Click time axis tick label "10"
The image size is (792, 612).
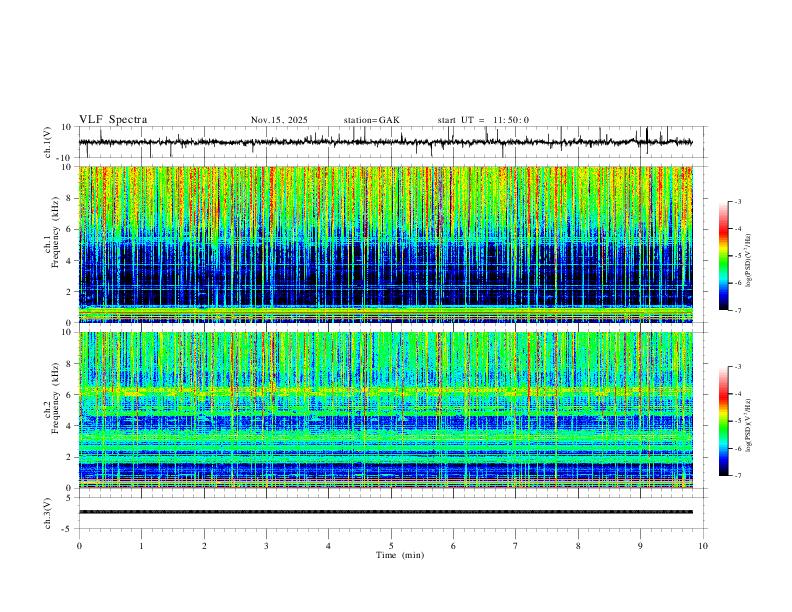click(703, 546)
